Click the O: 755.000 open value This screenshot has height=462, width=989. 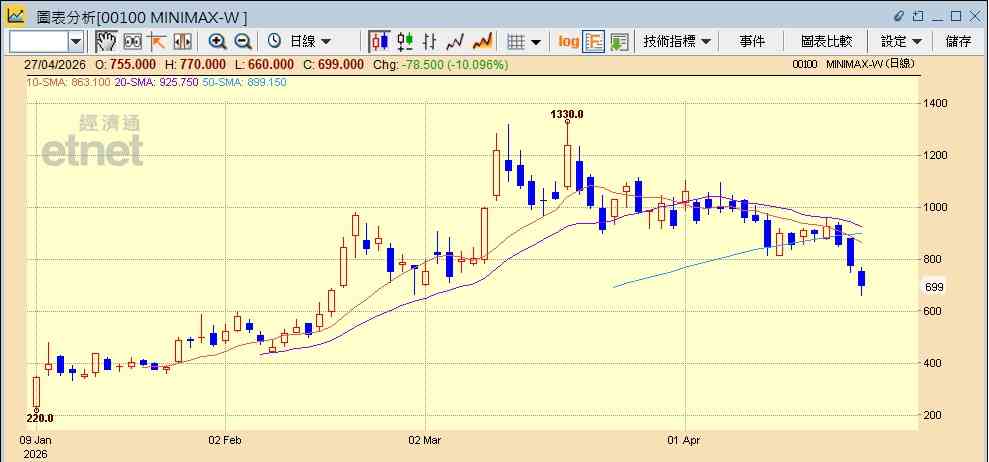[x=126, y=64]
